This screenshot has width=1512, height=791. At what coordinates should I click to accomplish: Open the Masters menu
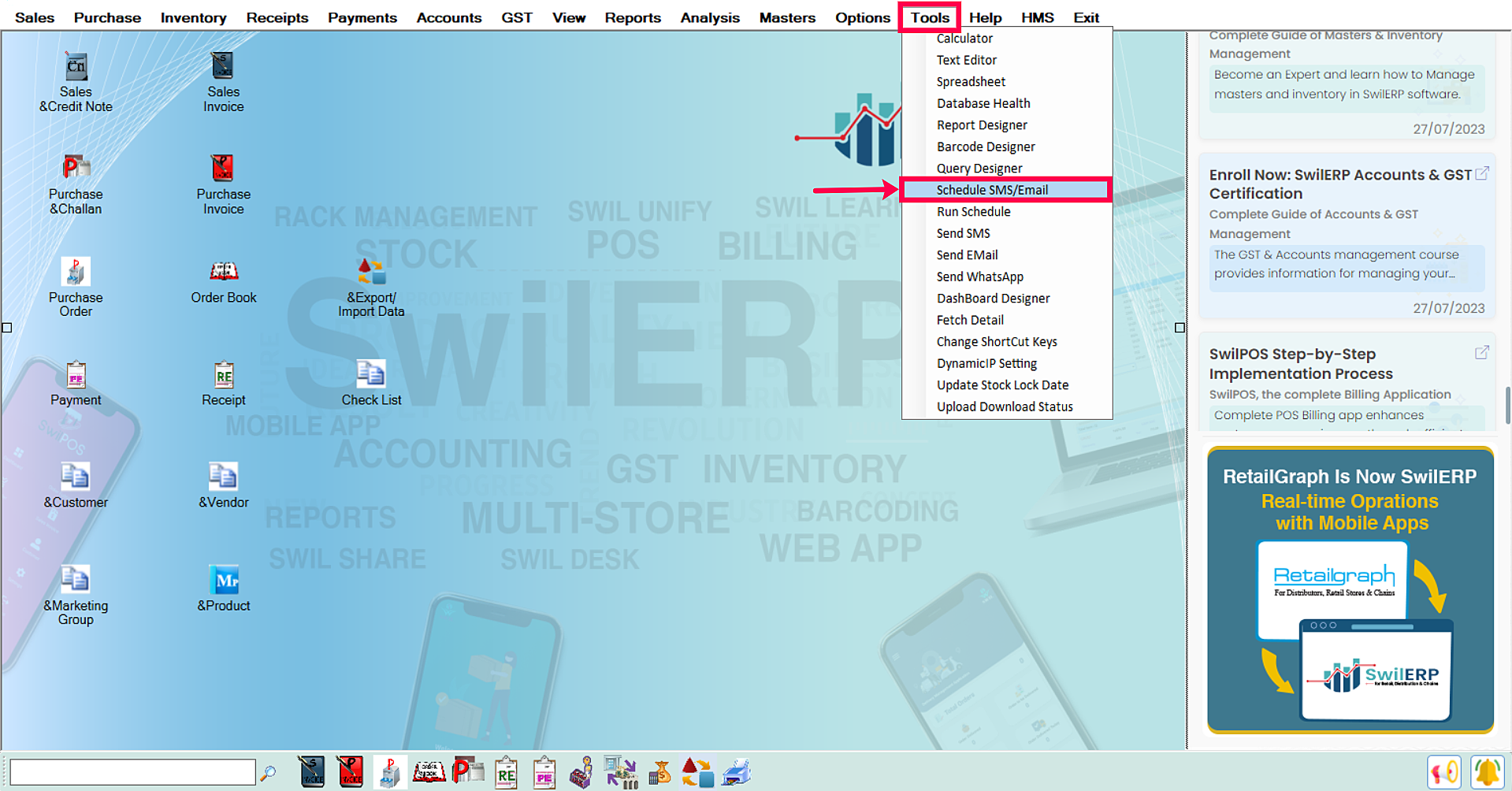pos(787,17)
